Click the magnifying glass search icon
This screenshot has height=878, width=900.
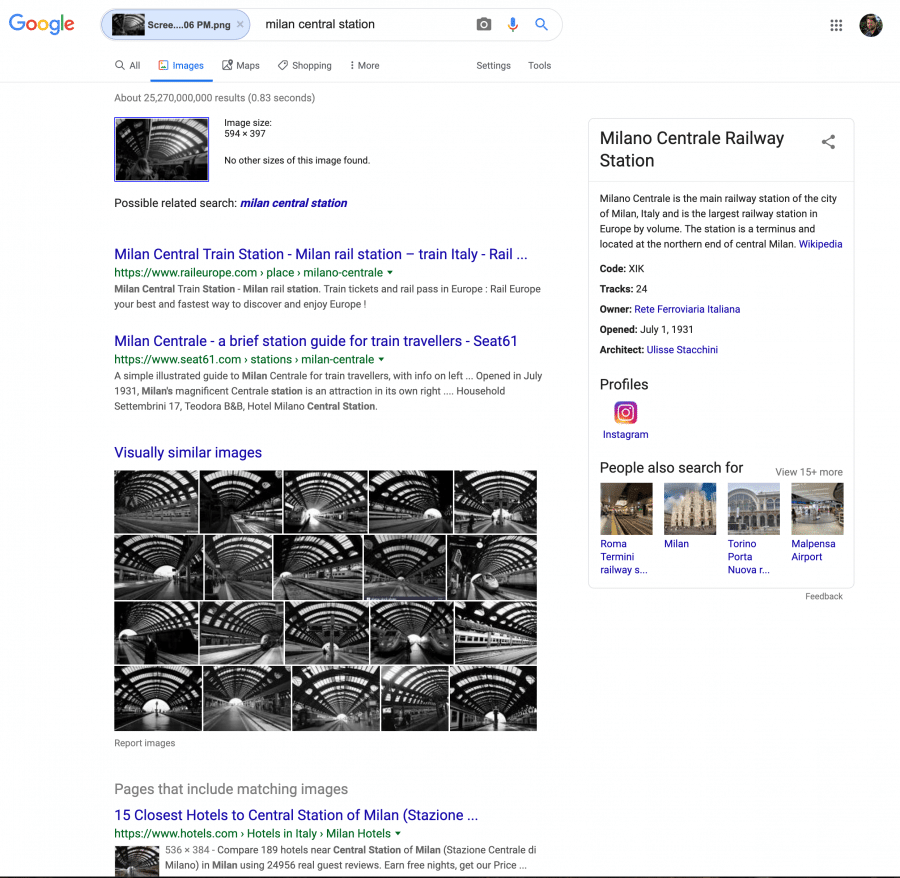[541, 24]
